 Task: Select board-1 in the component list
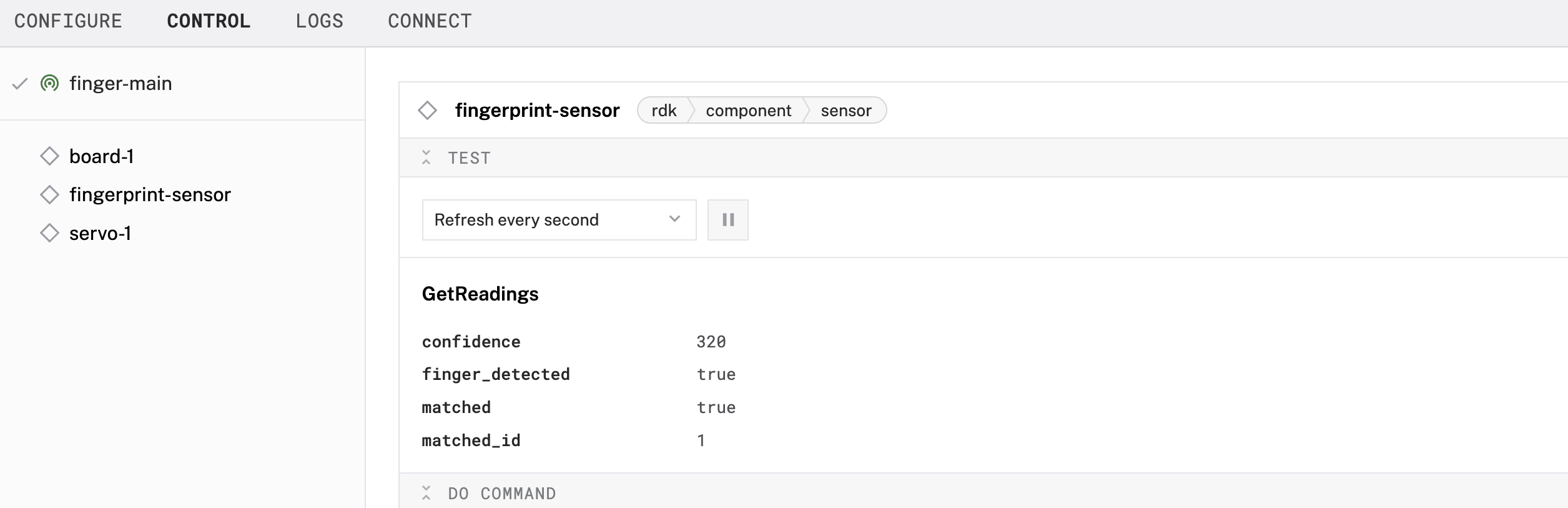(102, 156)
